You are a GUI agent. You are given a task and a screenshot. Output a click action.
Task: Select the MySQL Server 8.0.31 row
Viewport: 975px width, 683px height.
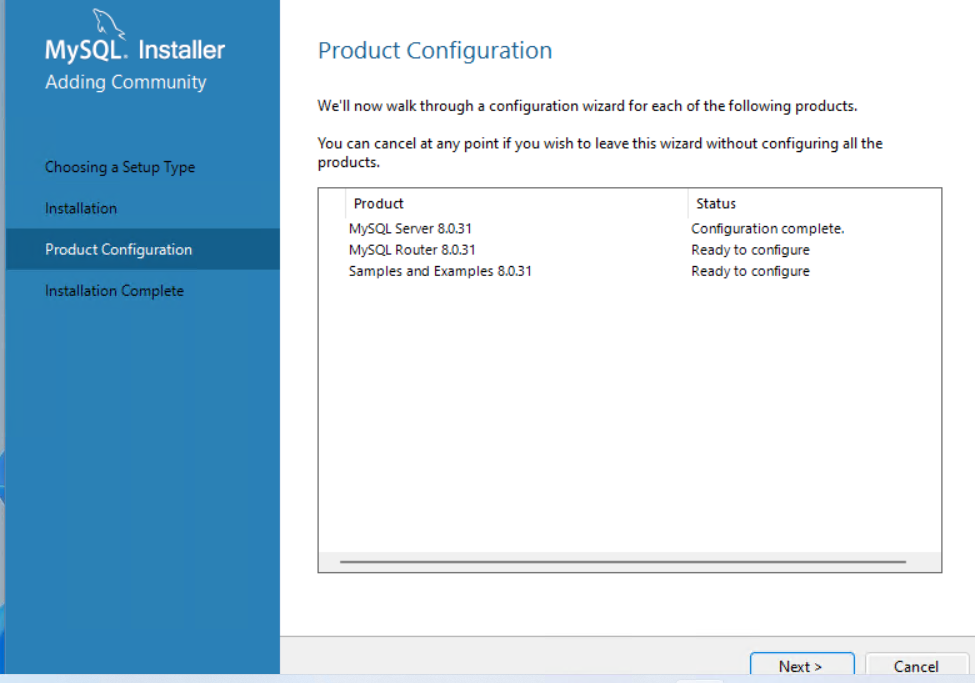pyautogui.click(x=410, y=228)
